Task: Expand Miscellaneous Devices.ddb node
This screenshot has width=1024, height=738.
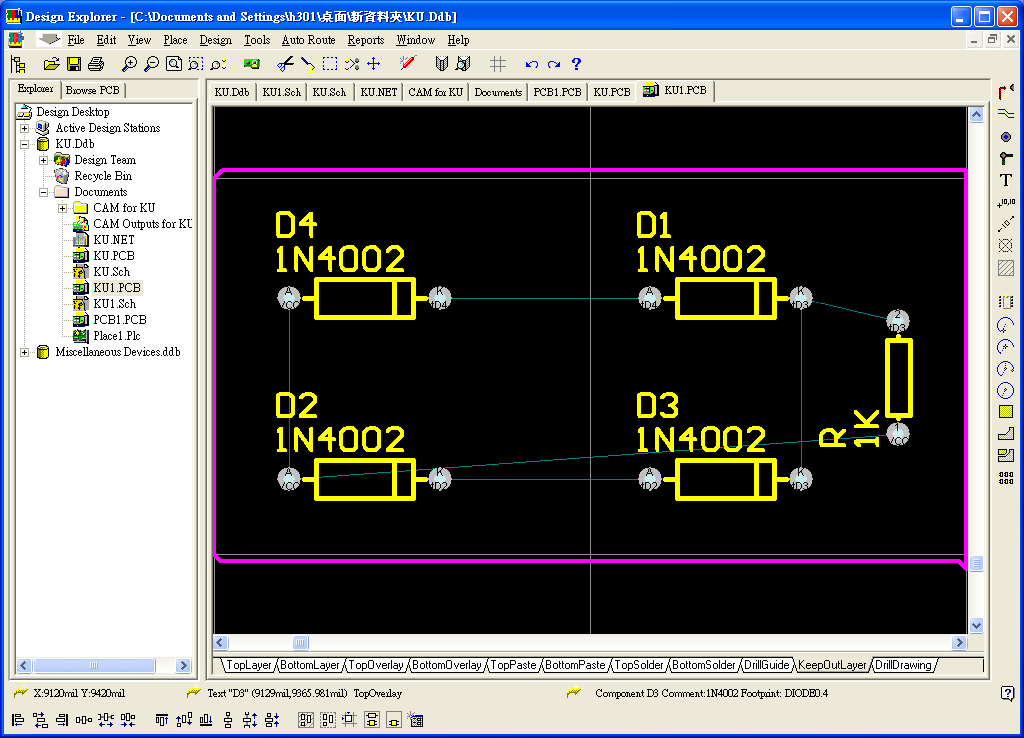Action: pyautogui.click(x=24, y=352)
